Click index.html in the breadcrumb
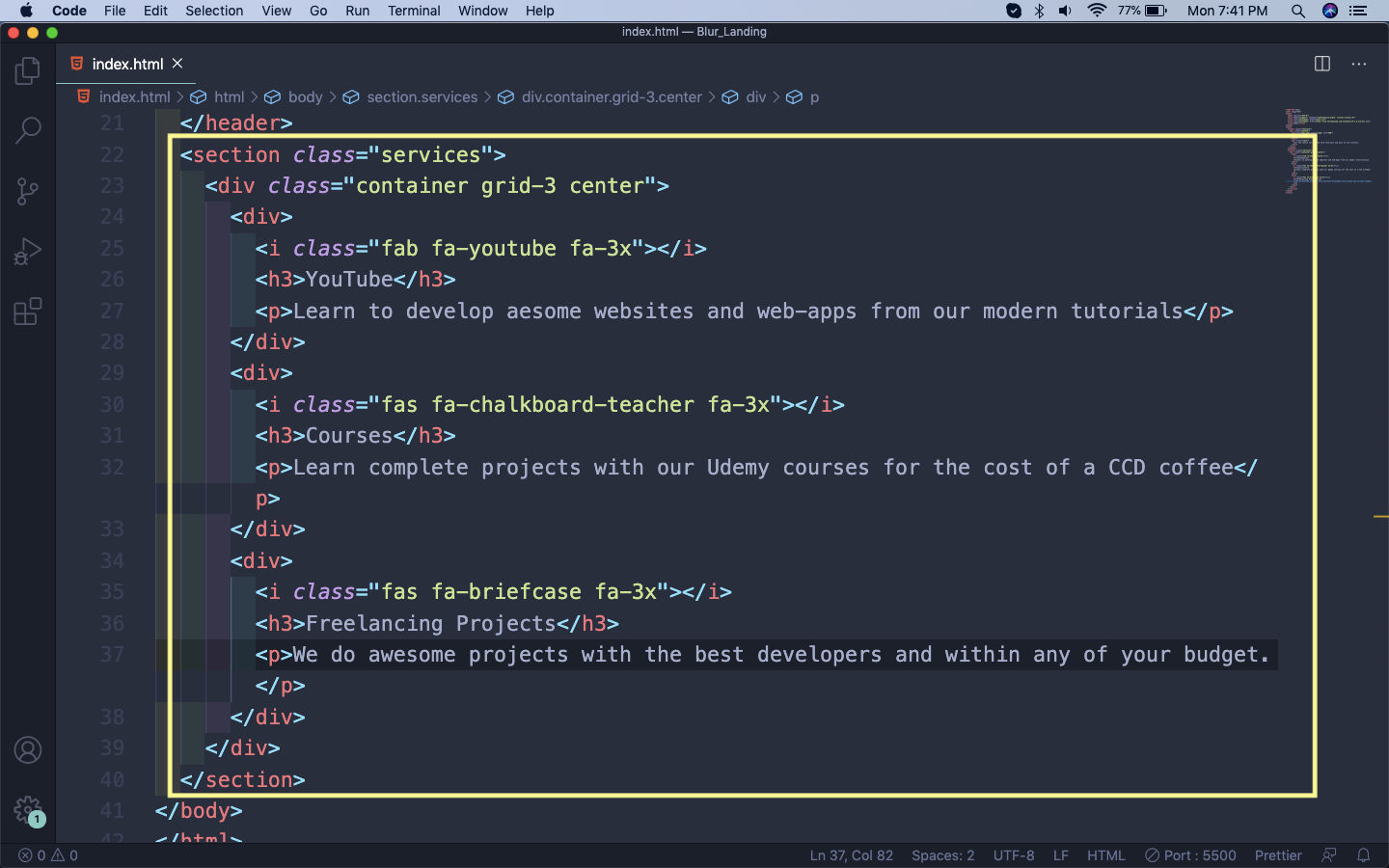This screenshot has width=1389, height=868. pos(123,97)
